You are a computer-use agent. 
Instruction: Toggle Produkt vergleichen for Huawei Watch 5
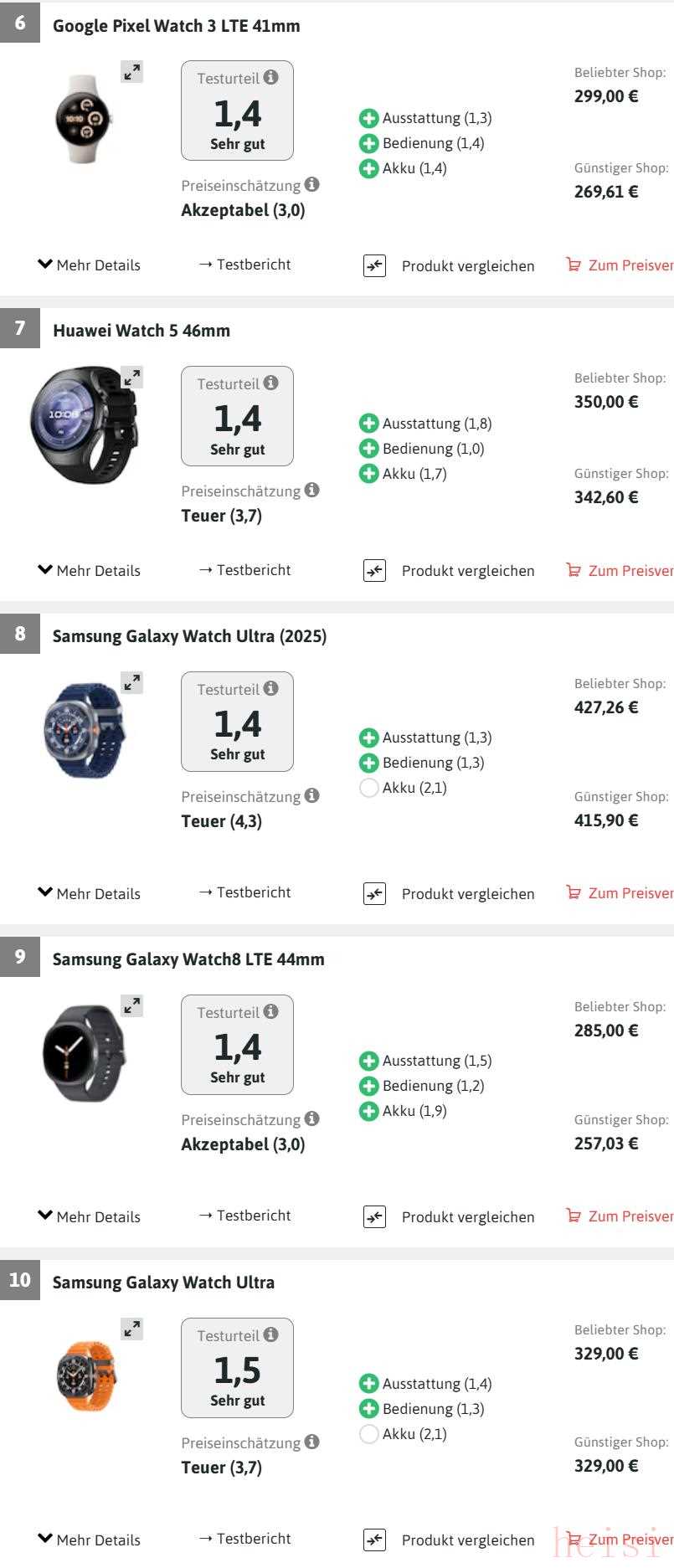tap(467, 571)
